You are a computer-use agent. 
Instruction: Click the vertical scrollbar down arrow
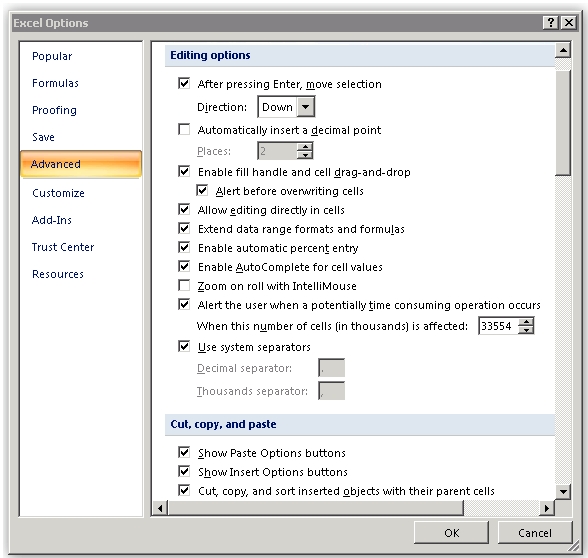[563, 491]
